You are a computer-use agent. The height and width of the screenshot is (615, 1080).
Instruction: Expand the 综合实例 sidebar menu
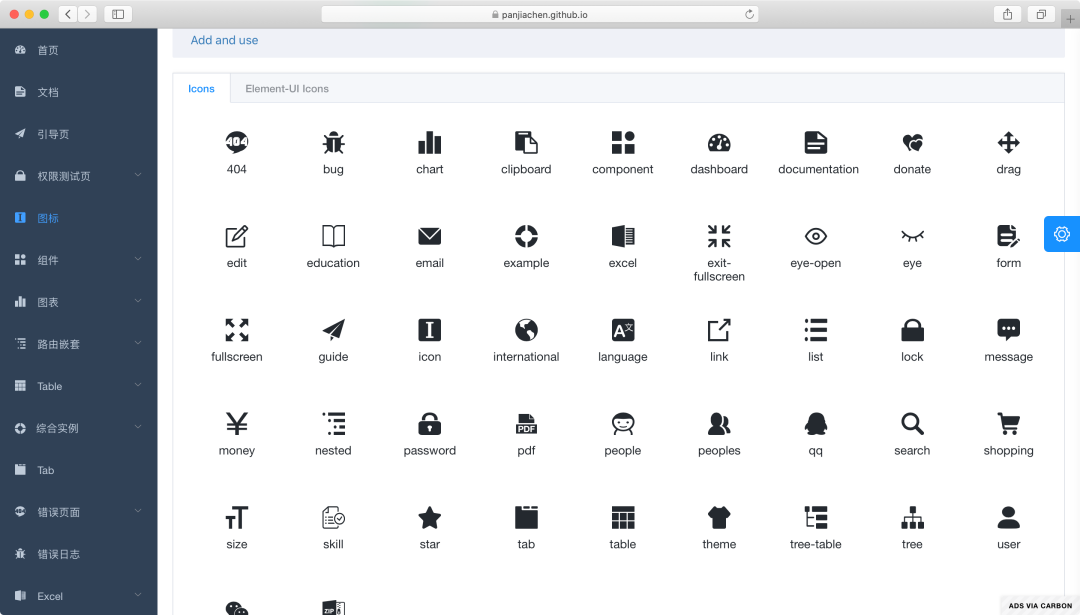coord(79,428)
